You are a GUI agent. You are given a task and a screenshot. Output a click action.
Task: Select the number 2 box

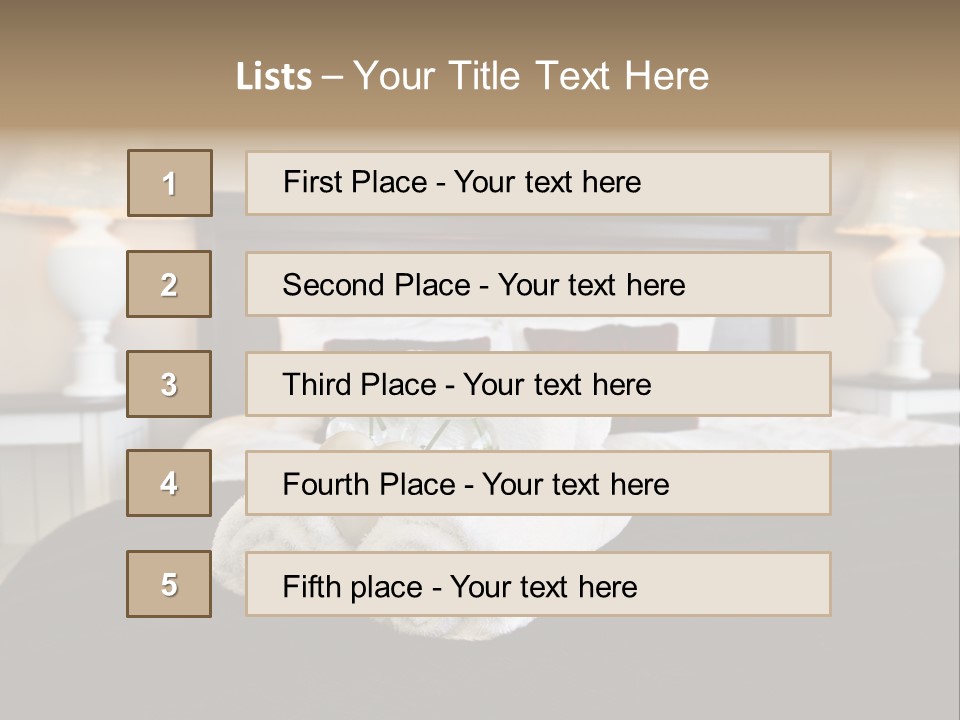169,284
